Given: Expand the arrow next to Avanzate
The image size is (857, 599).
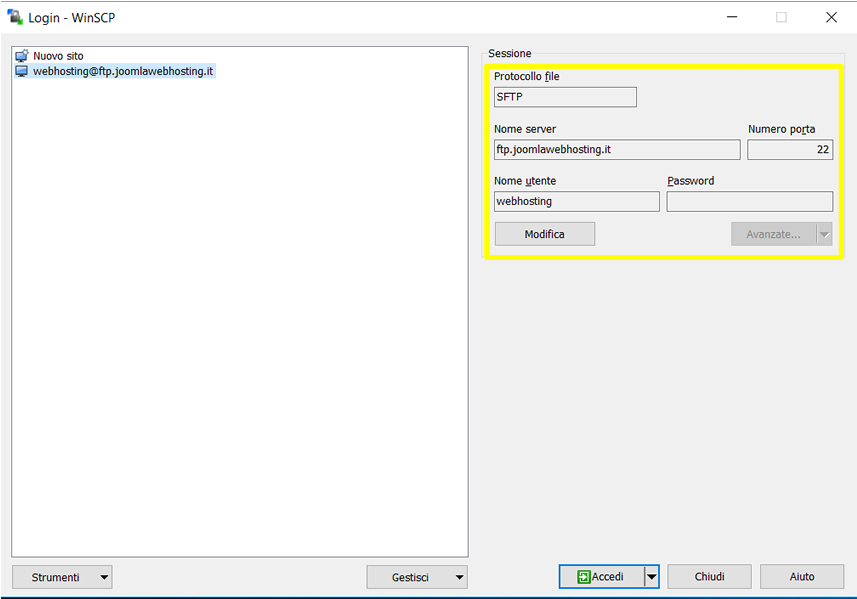Looking at the screenshot, I should click(x=824, y=234).
